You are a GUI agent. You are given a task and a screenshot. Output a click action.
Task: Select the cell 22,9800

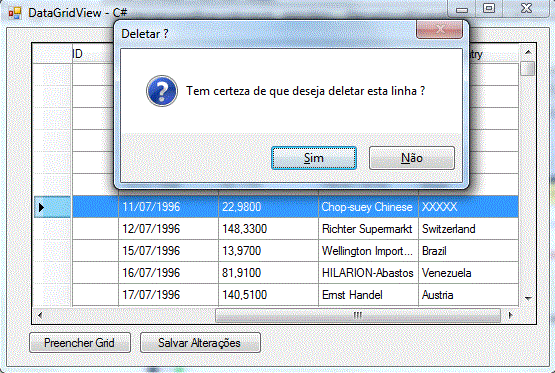pos(268,207)
